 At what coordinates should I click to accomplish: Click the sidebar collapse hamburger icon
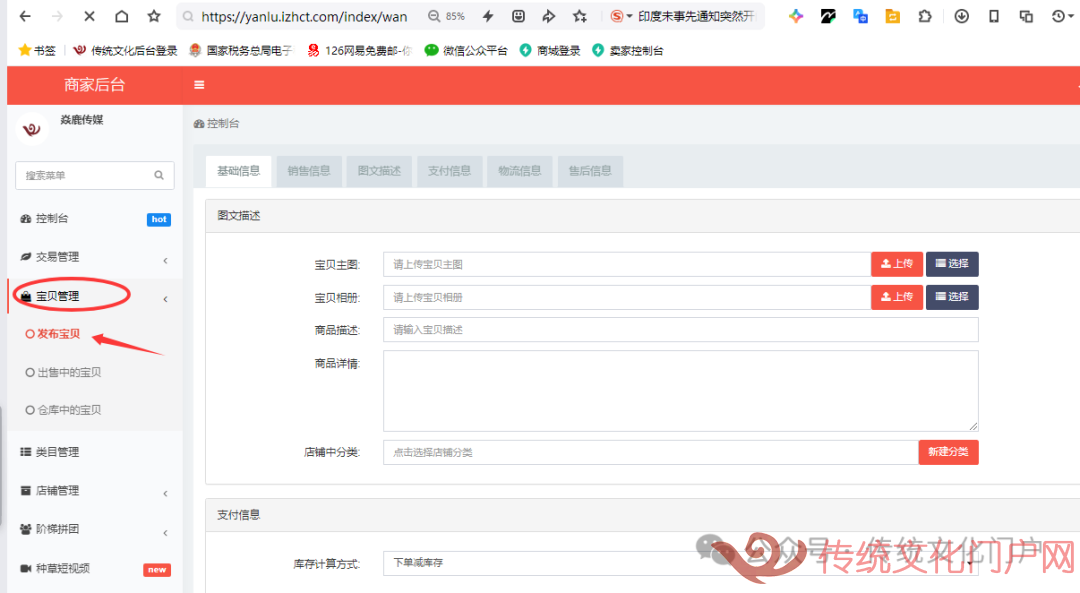tap(198, 85)
